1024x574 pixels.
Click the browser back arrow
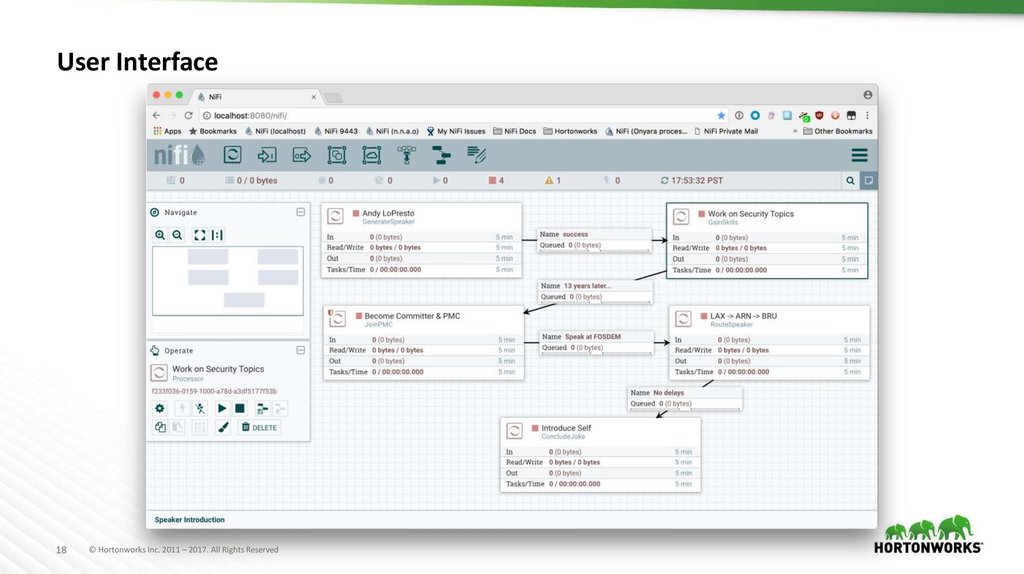[x=156, y=116]
